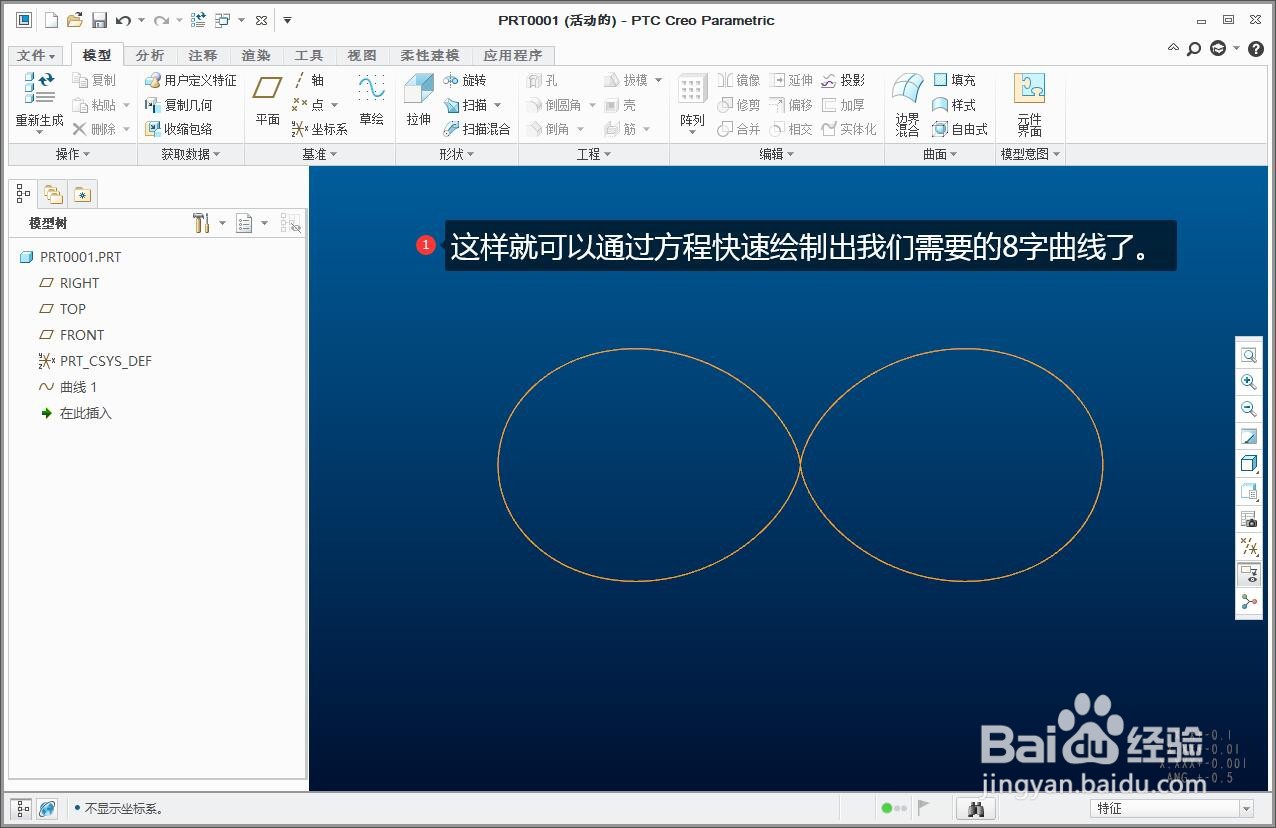Click the 扫描混合 swept blend tool
The height and width of the screenshot is (828, 1276).
[477, 129]
